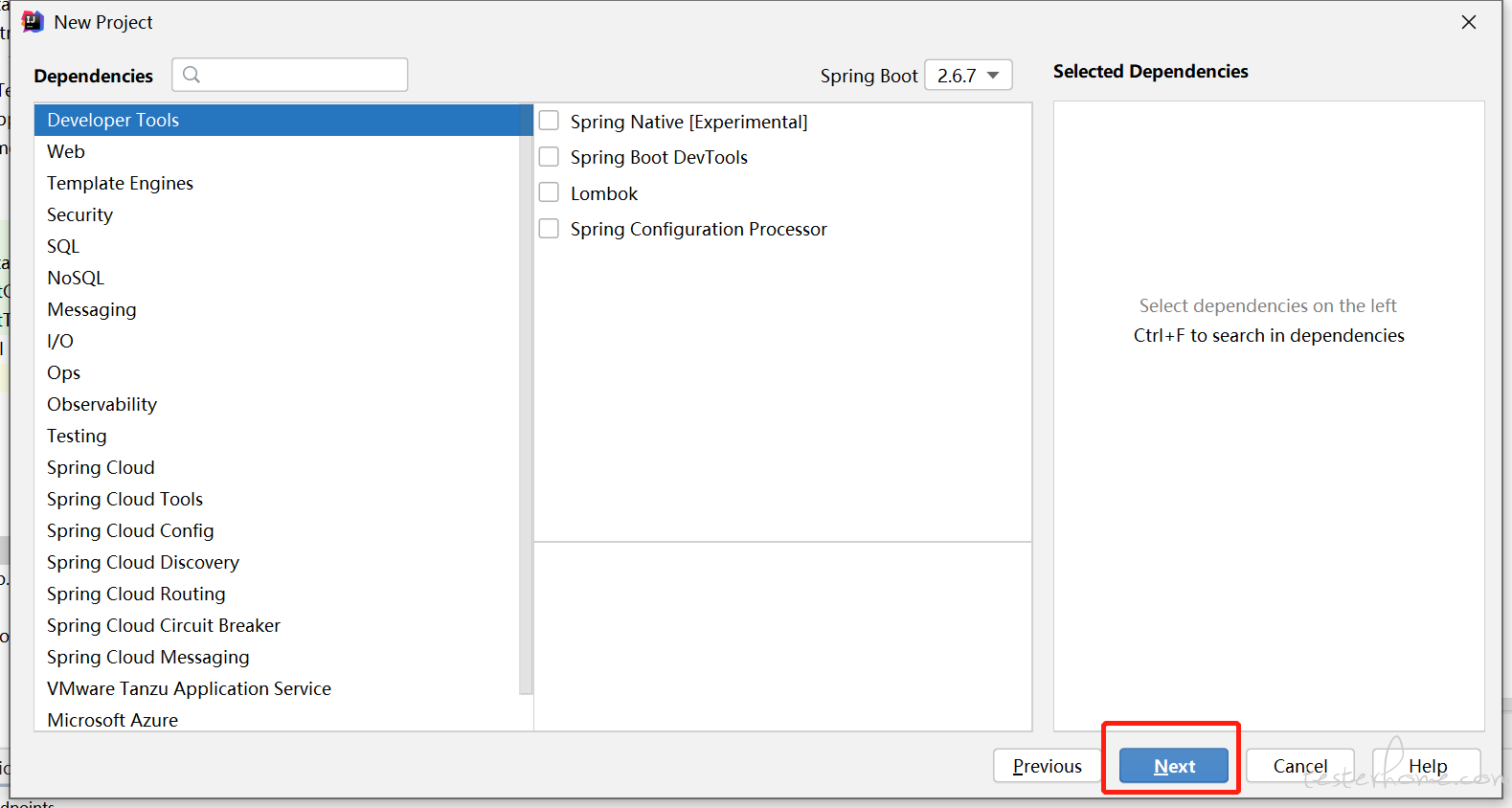This screenshot has height=808, width=1512.
Task: Select the Ops category
Action: 277,372
